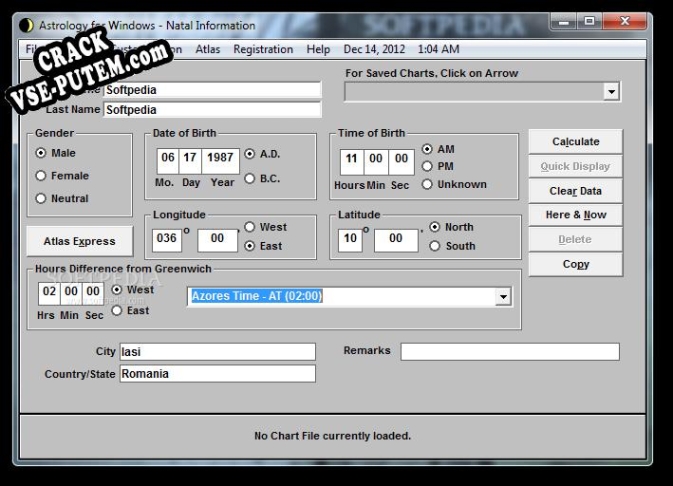Click the City field containing Iasi
This screenshot has width=673, height=486.
click(x=218, y=352)
